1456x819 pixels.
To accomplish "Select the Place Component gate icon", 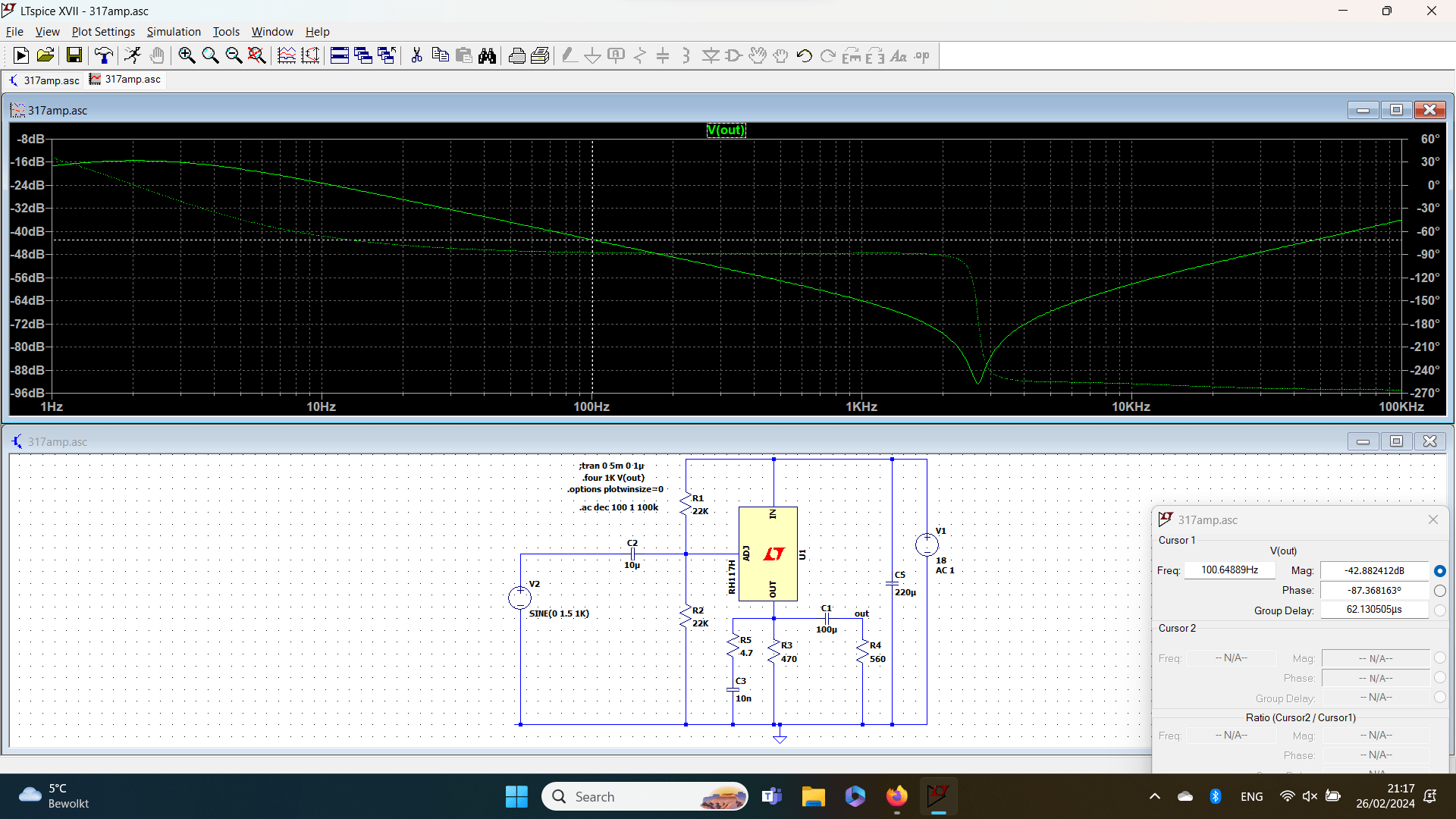I will (734, 55).
